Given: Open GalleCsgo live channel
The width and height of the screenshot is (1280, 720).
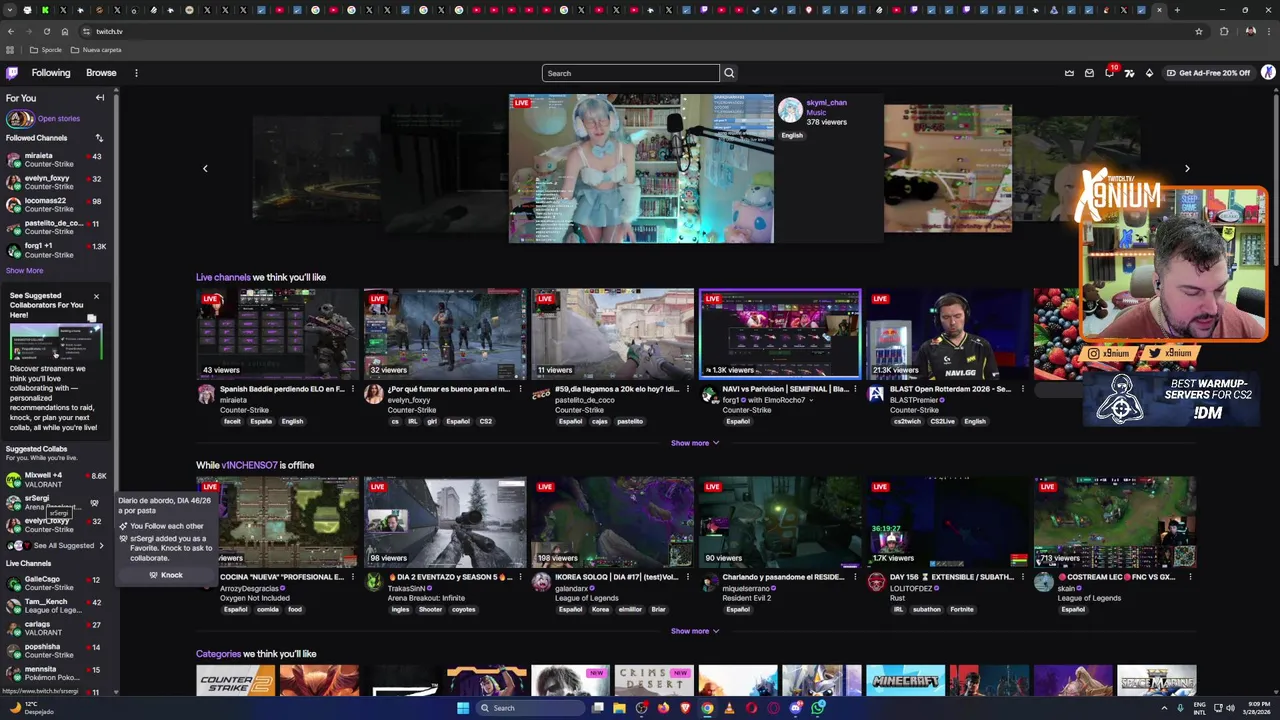Looking at the screenshot, I should [x=56, y=583].
